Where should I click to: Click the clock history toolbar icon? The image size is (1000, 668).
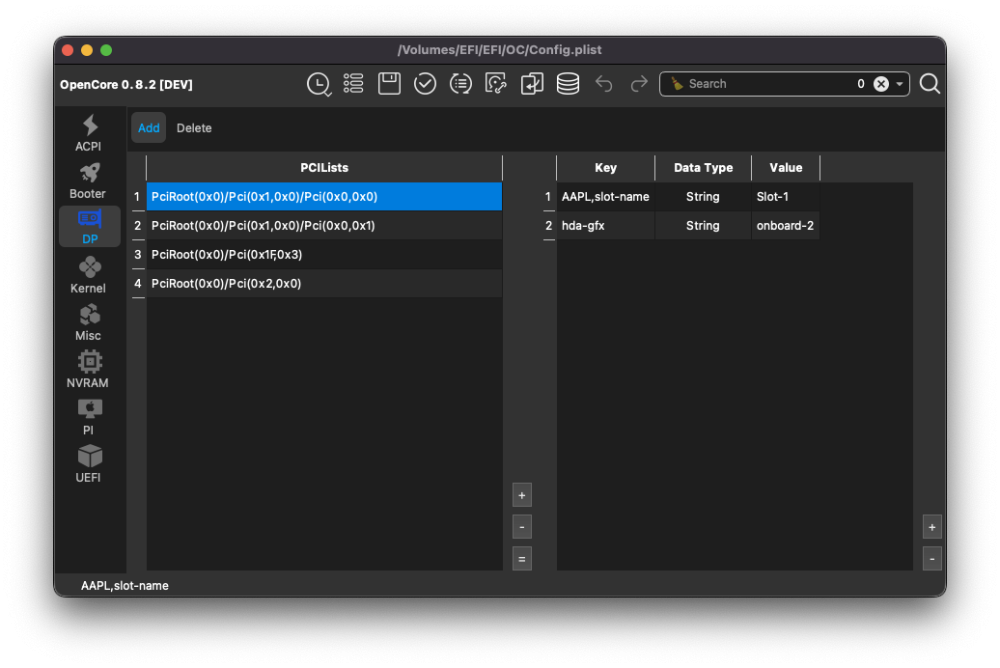click(x=318, y=84)
